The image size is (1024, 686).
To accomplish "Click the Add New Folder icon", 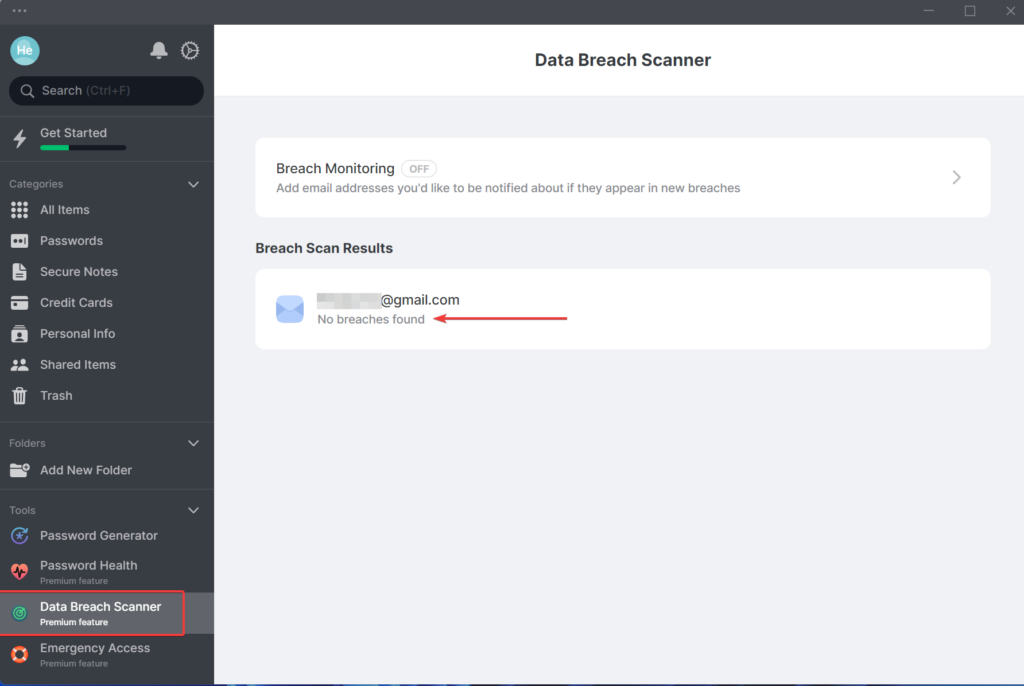I will coord(20,470).
